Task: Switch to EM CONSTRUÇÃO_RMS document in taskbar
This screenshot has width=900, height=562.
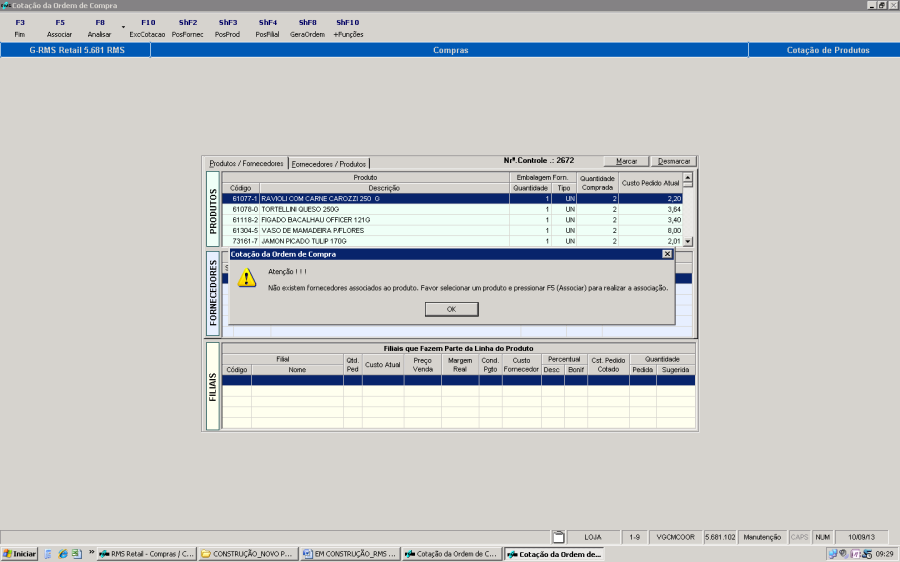Action: [x=350, y=554]
